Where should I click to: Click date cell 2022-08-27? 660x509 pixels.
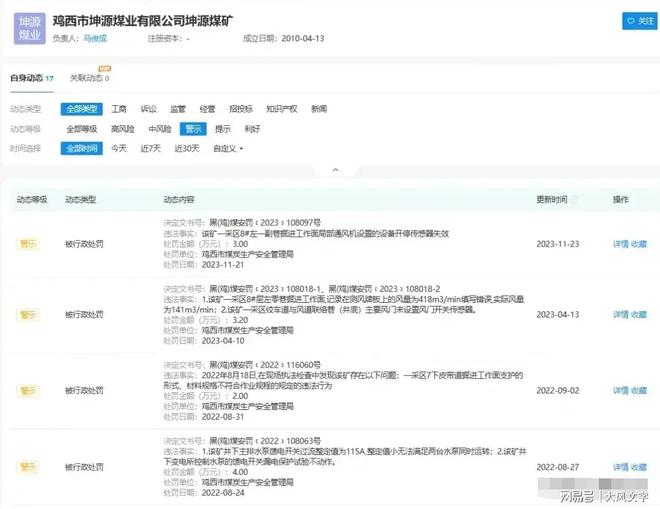pyautogui.click(x=558, y=467)
